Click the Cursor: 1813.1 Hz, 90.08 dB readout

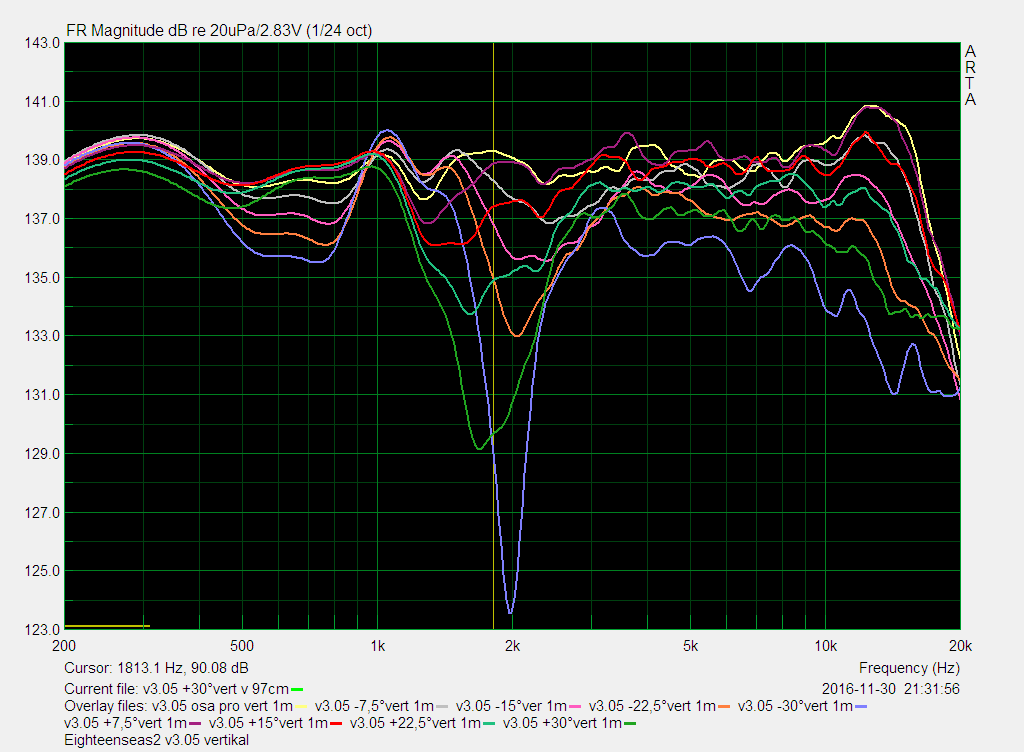(x=156, y=668)
